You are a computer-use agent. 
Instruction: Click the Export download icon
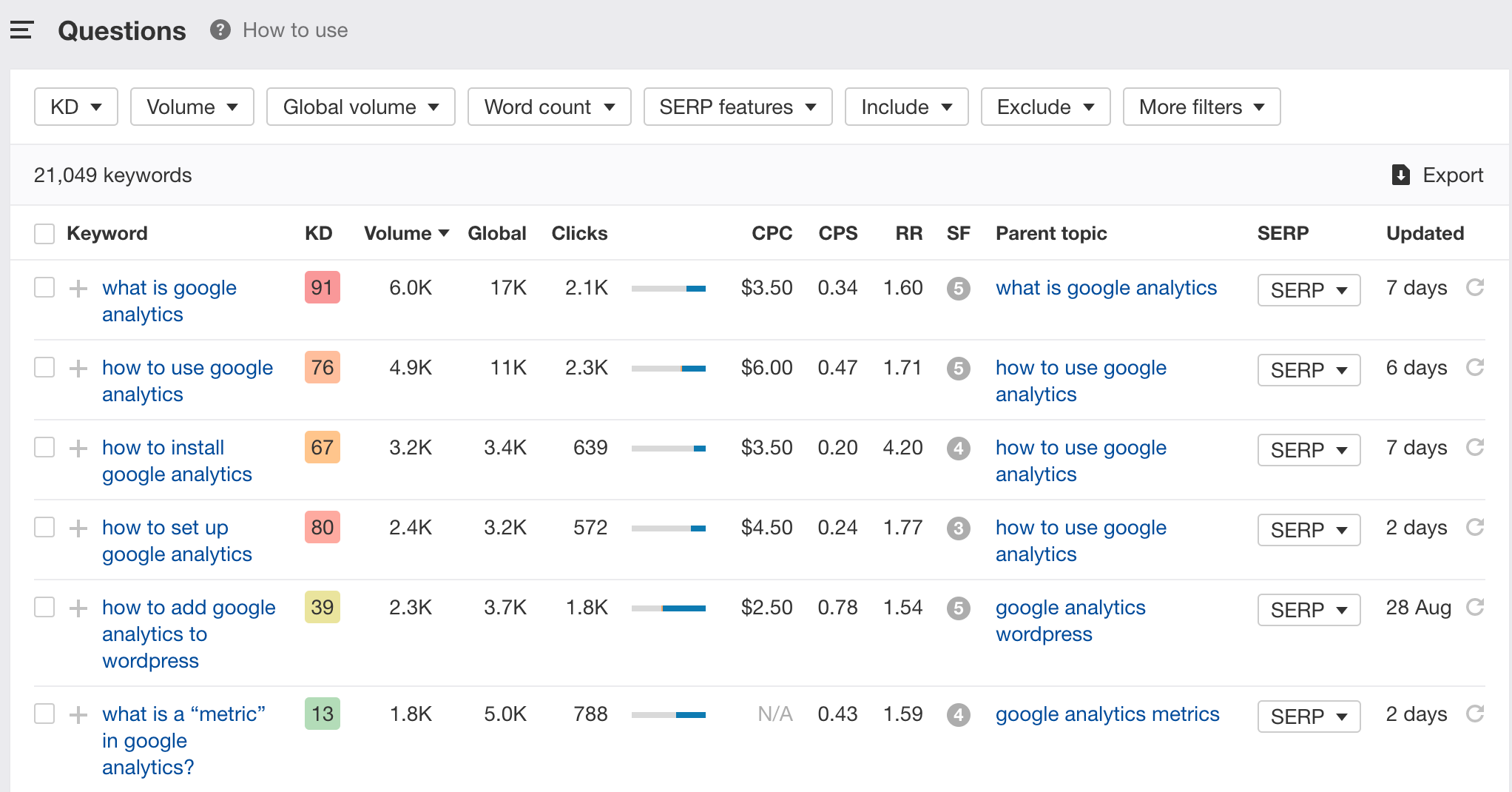[1400, 175]
